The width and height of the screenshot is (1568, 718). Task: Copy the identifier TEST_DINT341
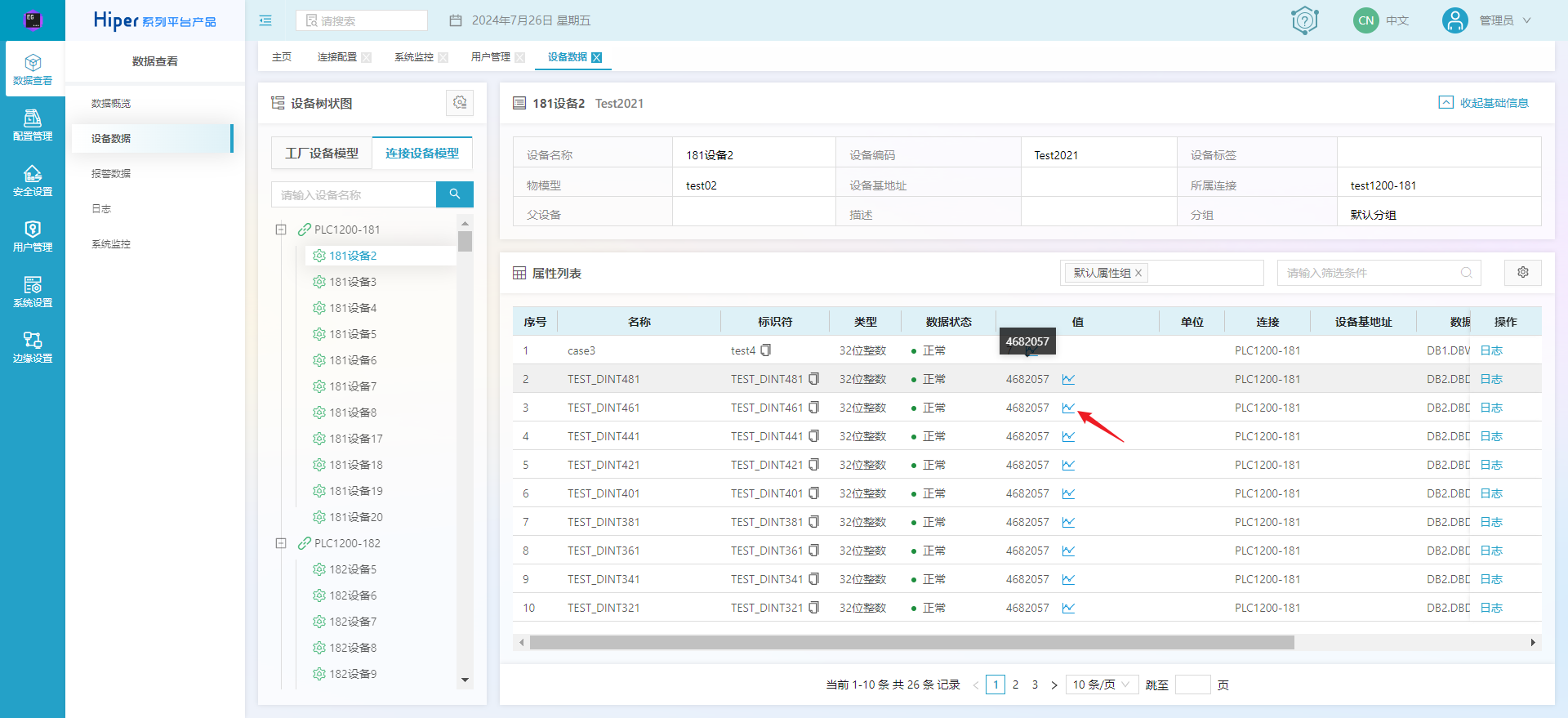(814, 579)
